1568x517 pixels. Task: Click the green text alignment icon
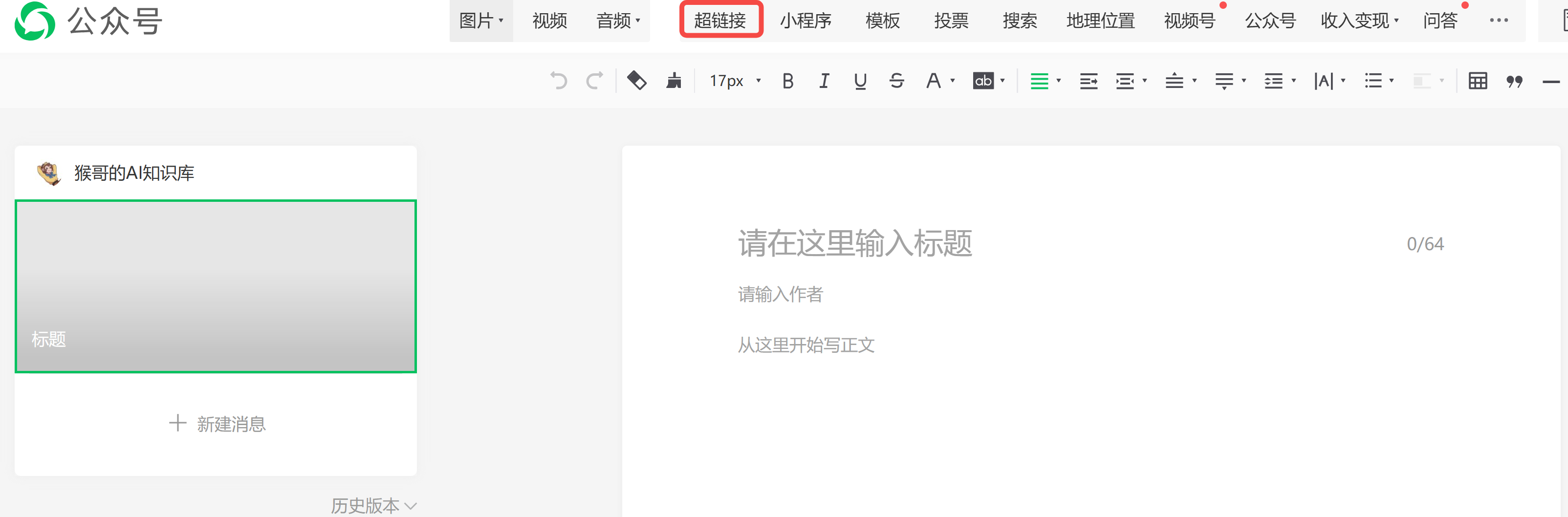coord(1039,81)
